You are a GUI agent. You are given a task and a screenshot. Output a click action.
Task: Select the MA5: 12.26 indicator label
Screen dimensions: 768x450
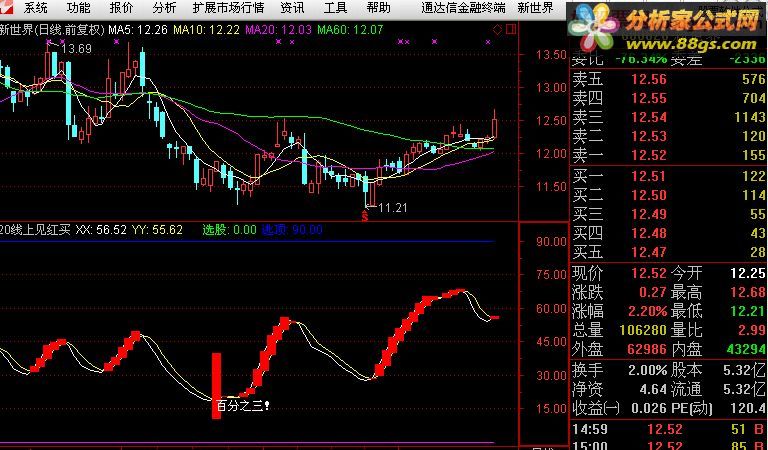138,30
